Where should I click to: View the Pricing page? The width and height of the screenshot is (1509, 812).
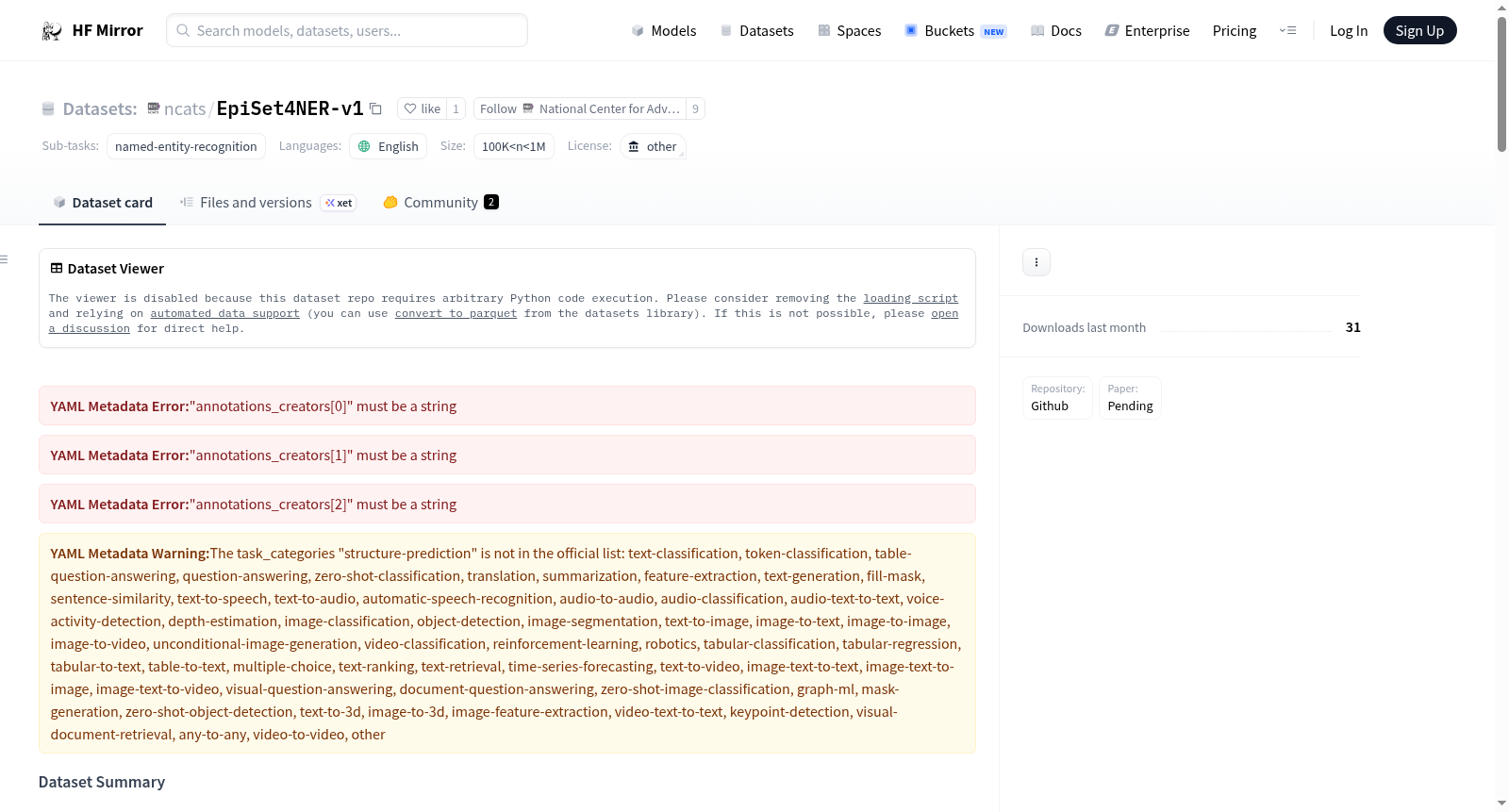1235,30
